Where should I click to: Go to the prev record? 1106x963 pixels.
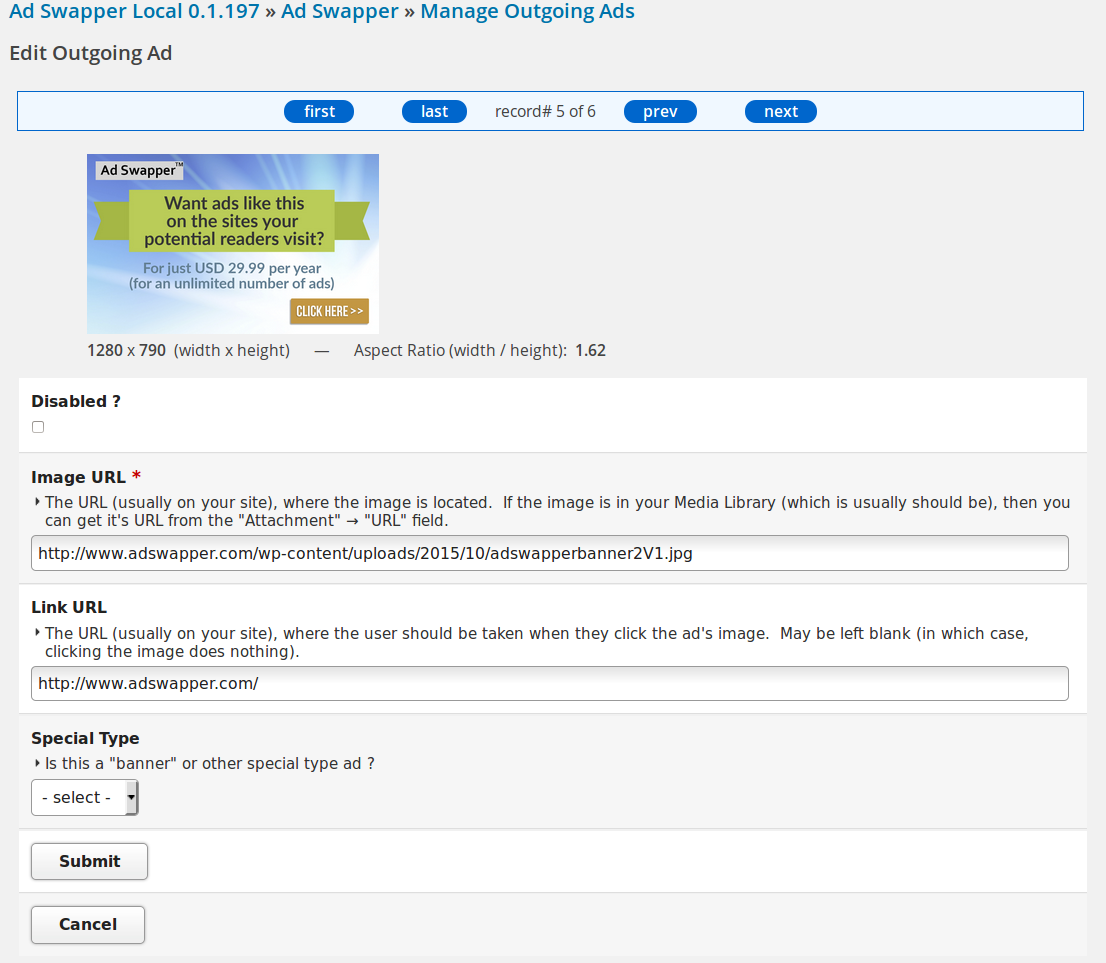(x=660, y=111)
